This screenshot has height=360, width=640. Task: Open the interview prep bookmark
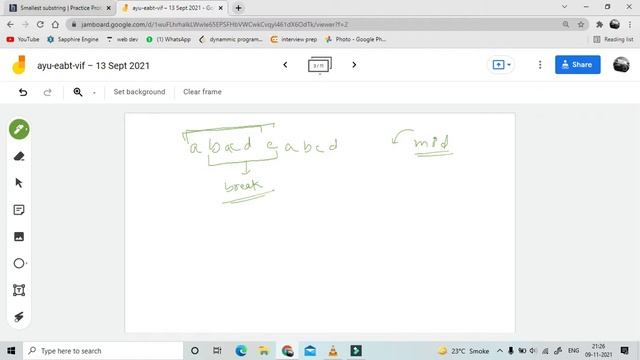coord(293,39)
